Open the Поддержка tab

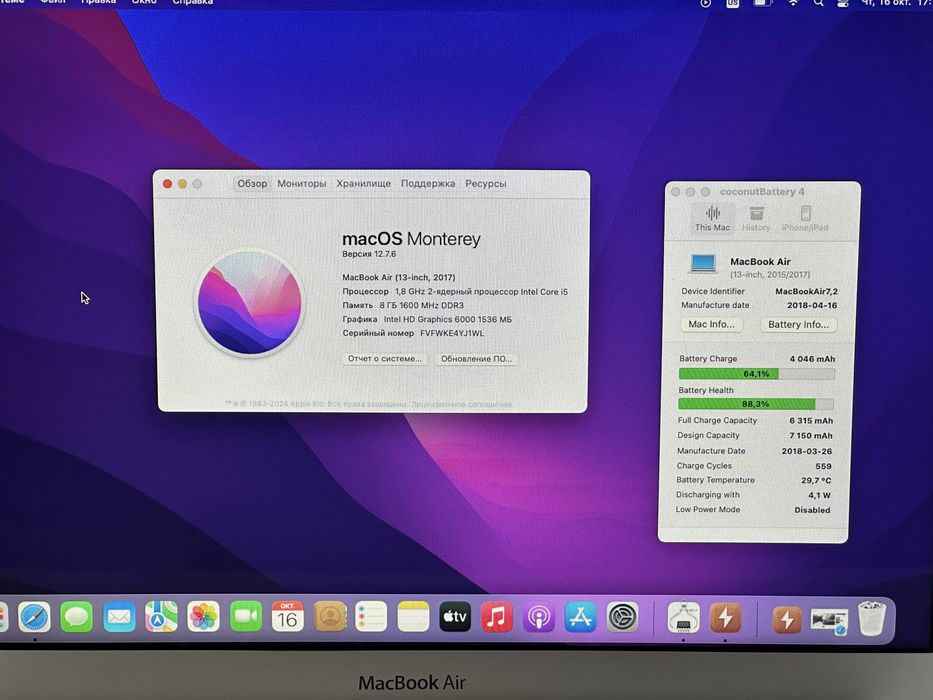(x=428, y=183)
